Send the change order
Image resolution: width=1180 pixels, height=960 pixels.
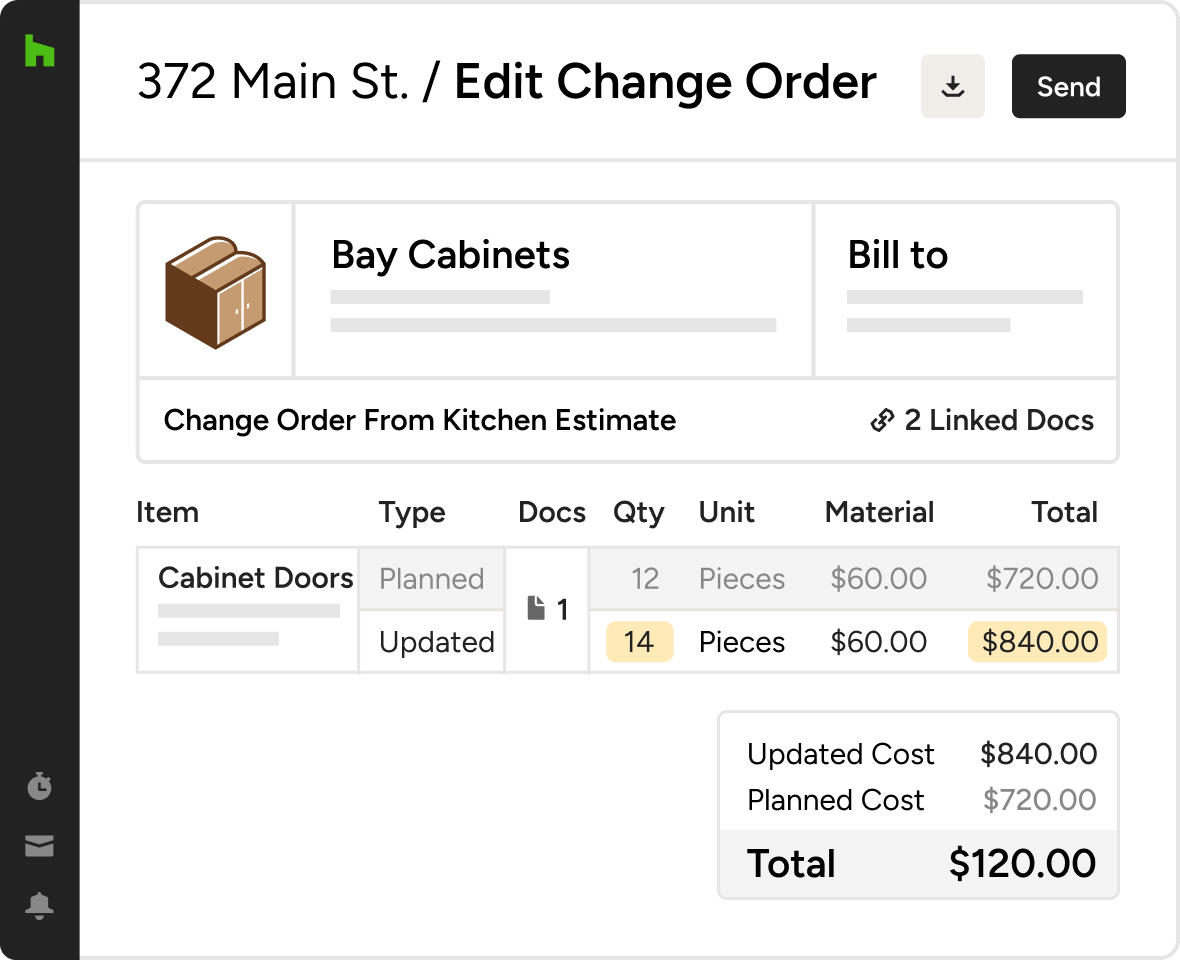coord(1069,86)
